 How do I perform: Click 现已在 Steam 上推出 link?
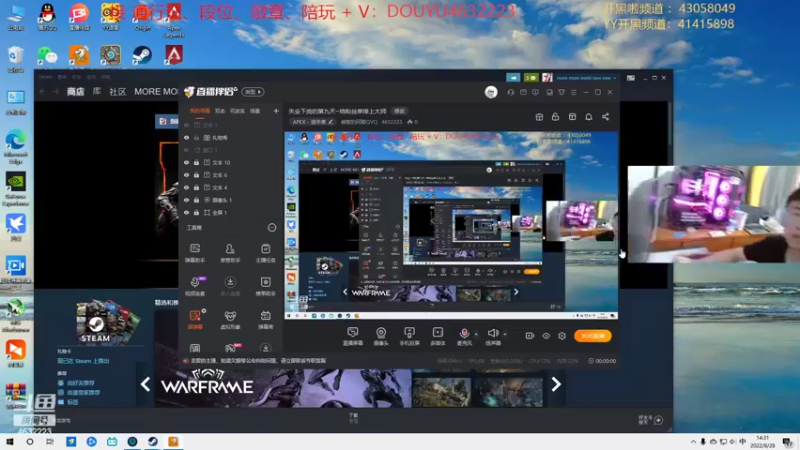[x=83, y=361]
